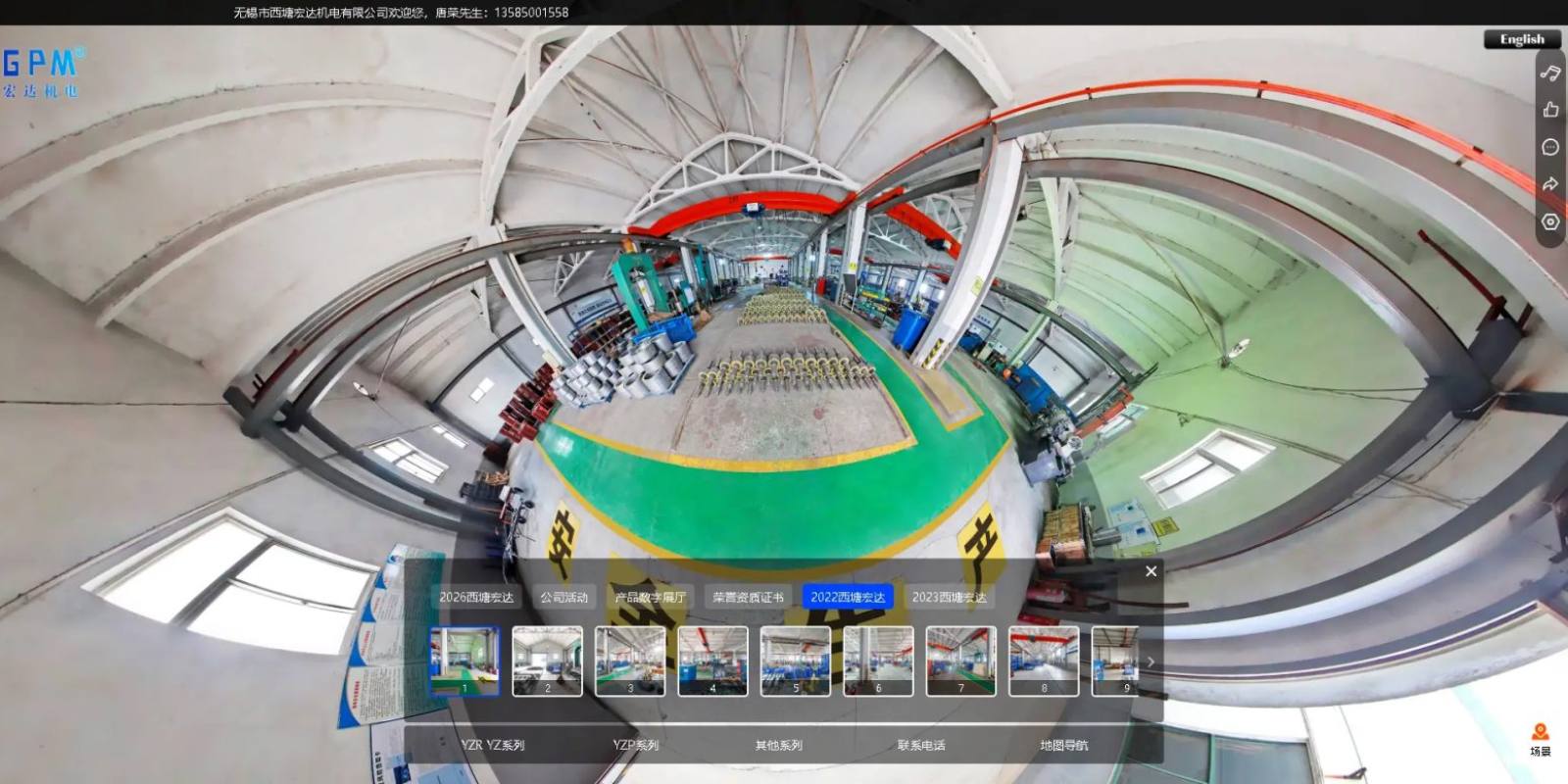1568x784 pixels.
Task: Select the 2022西塘宏达 tab
Action: [x=848, y=597]
